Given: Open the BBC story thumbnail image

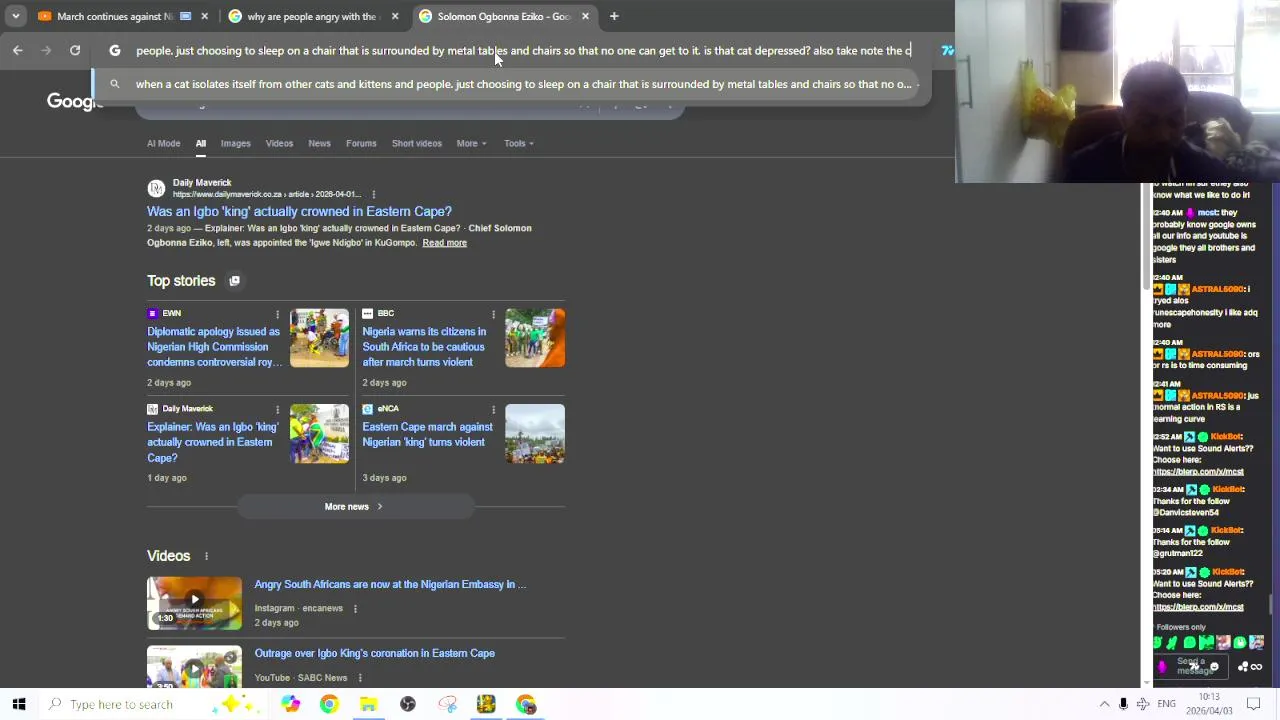Looking at the screenshot, I should 535,338.
